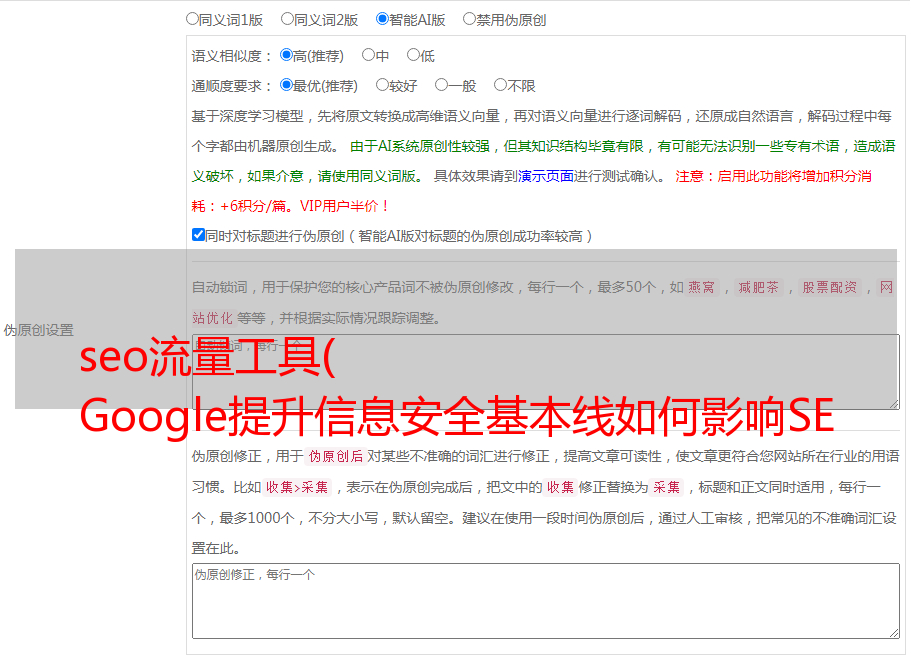
Task: Set 通顺度要求 to 最优(推荐)
Action: 286,85
